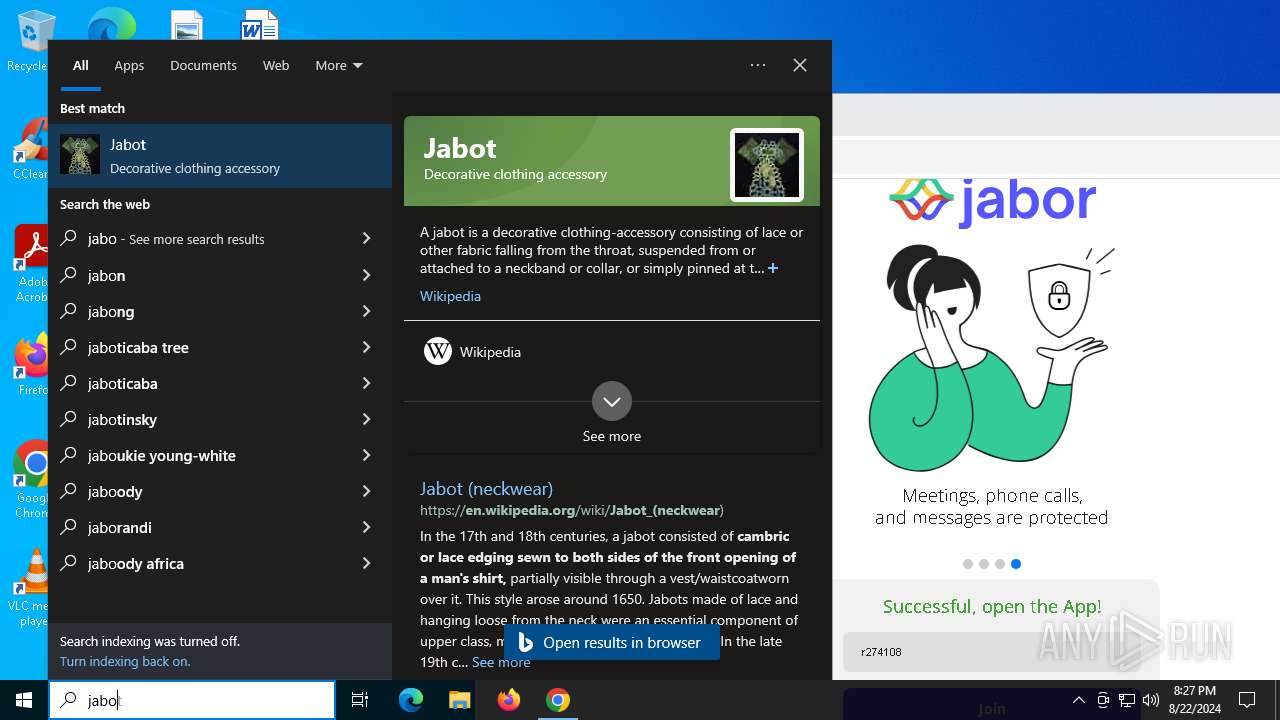1280x720 pixels.
Task: Expand the 'jabotinsky' suggestion arrow
Action: click(x=366, y=419)
